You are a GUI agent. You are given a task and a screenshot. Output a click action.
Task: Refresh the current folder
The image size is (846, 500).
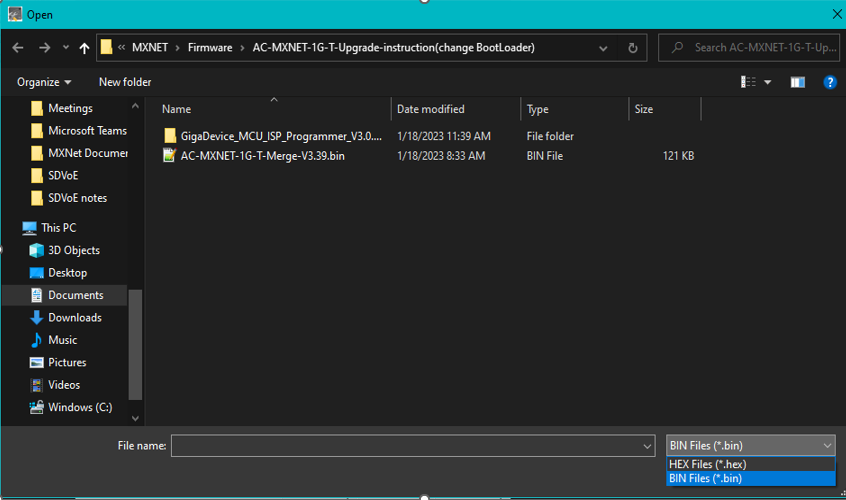[x=633, y=48]
